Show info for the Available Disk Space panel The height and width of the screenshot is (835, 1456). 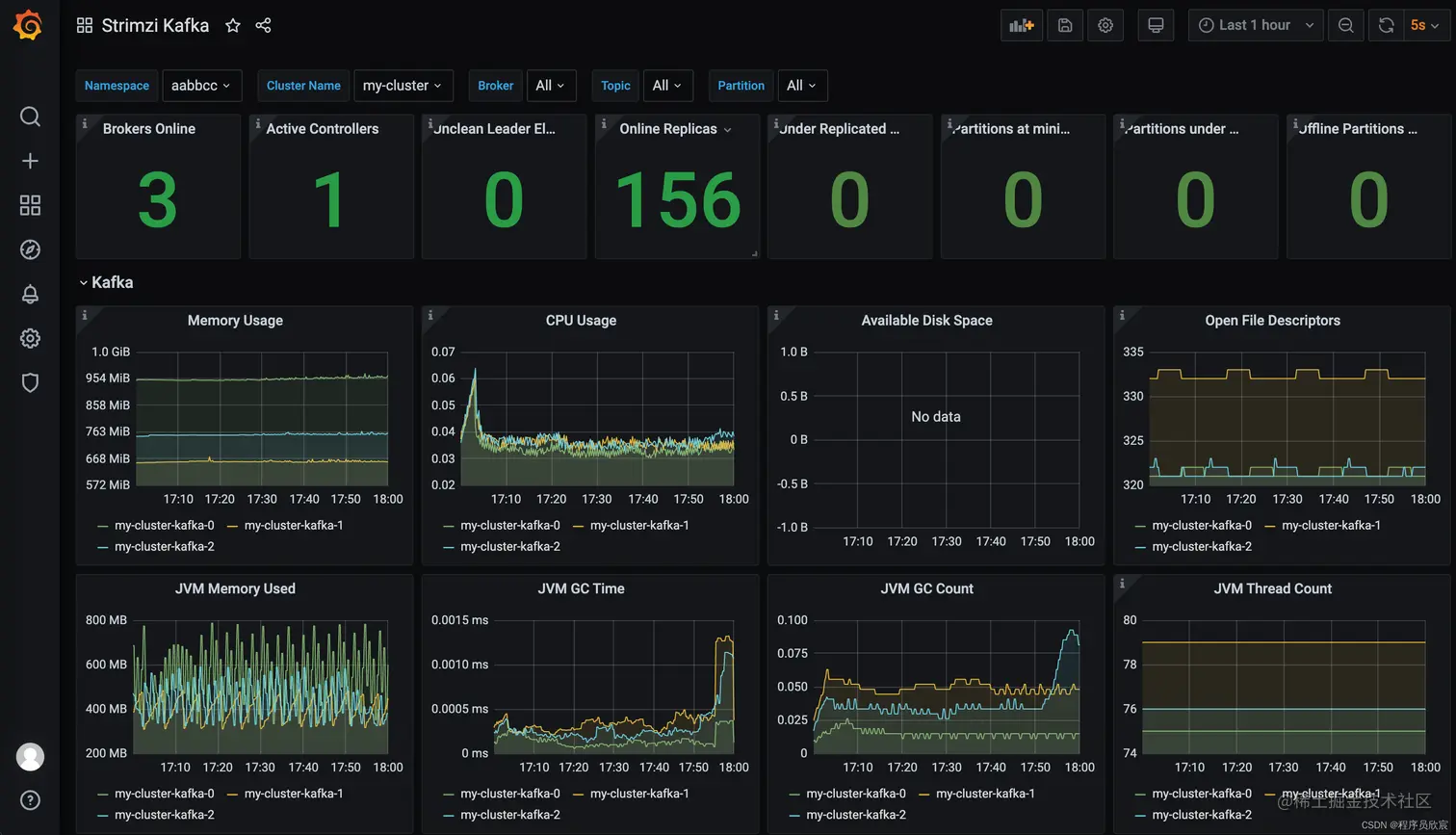pos(776,315)
